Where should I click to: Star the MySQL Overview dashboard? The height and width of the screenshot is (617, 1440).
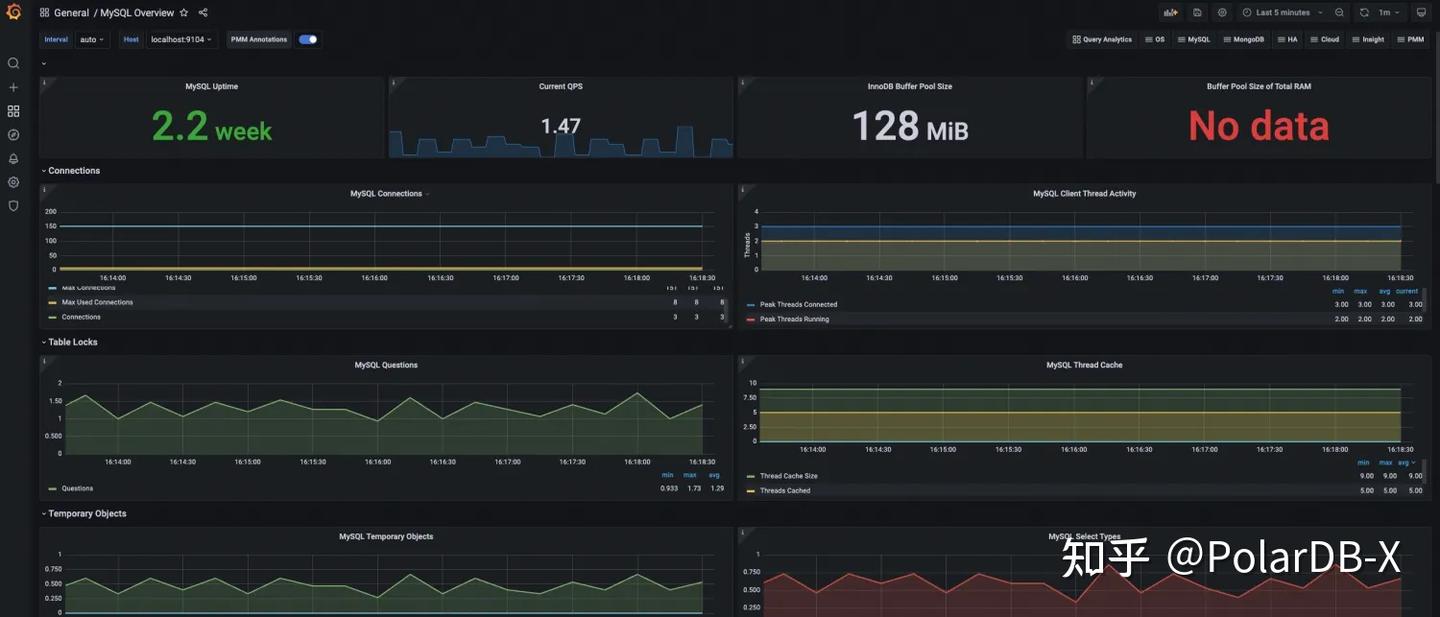coord(184,13)
